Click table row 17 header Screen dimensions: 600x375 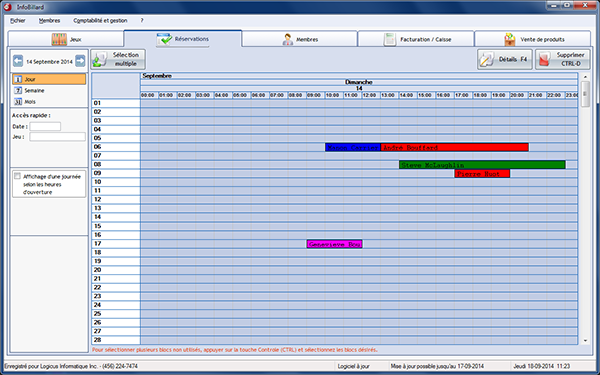coord(116,244)
